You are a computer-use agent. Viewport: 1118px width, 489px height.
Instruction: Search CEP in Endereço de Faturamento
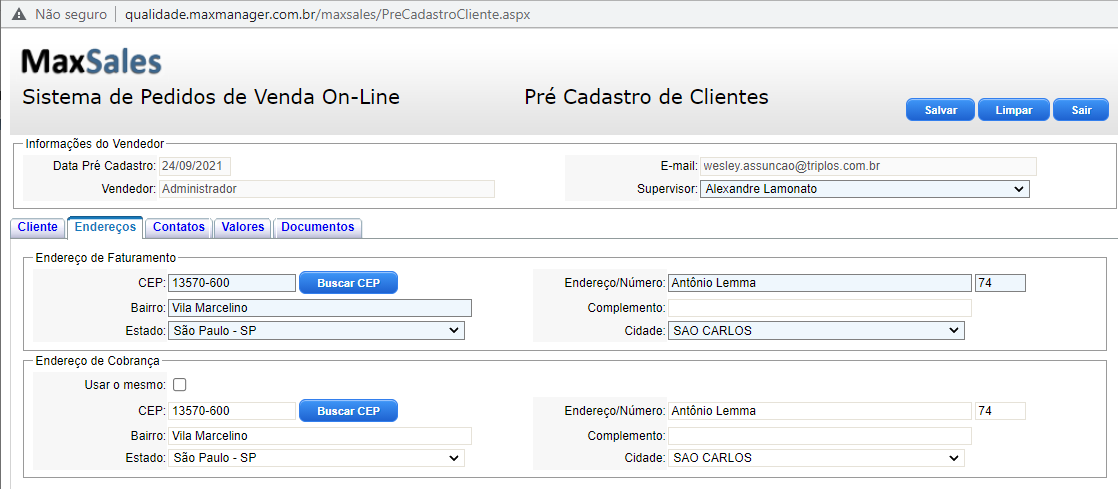(348, 283)
